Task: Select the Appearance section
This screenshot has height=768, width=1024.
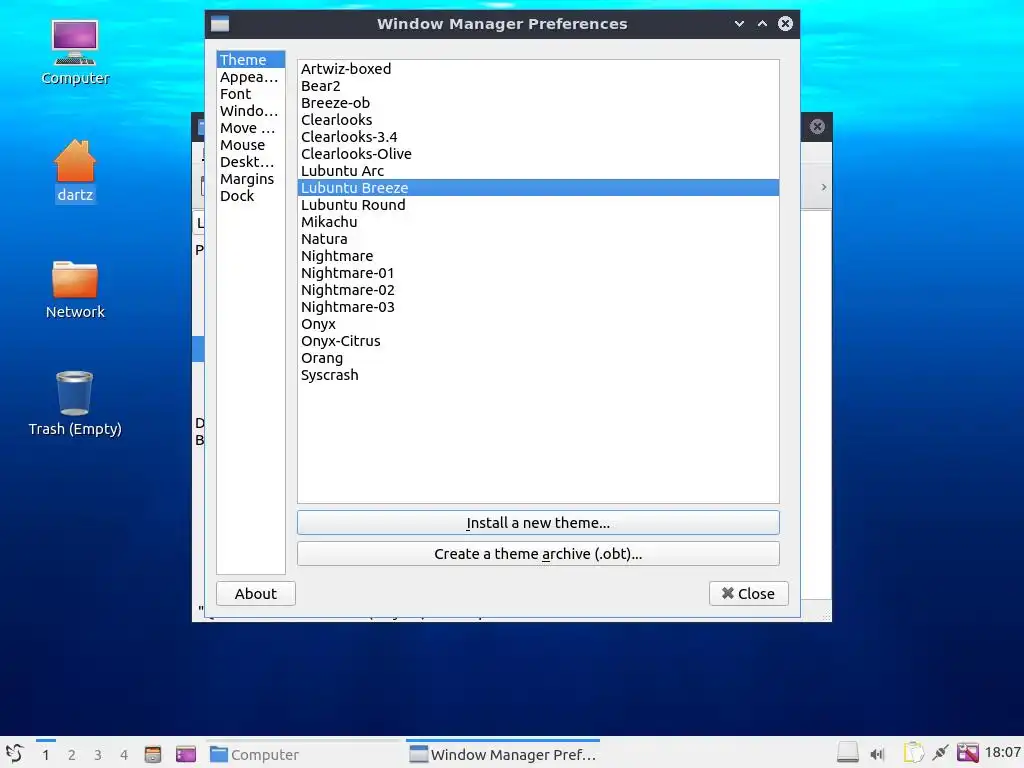Action: [x=251, y=76]
